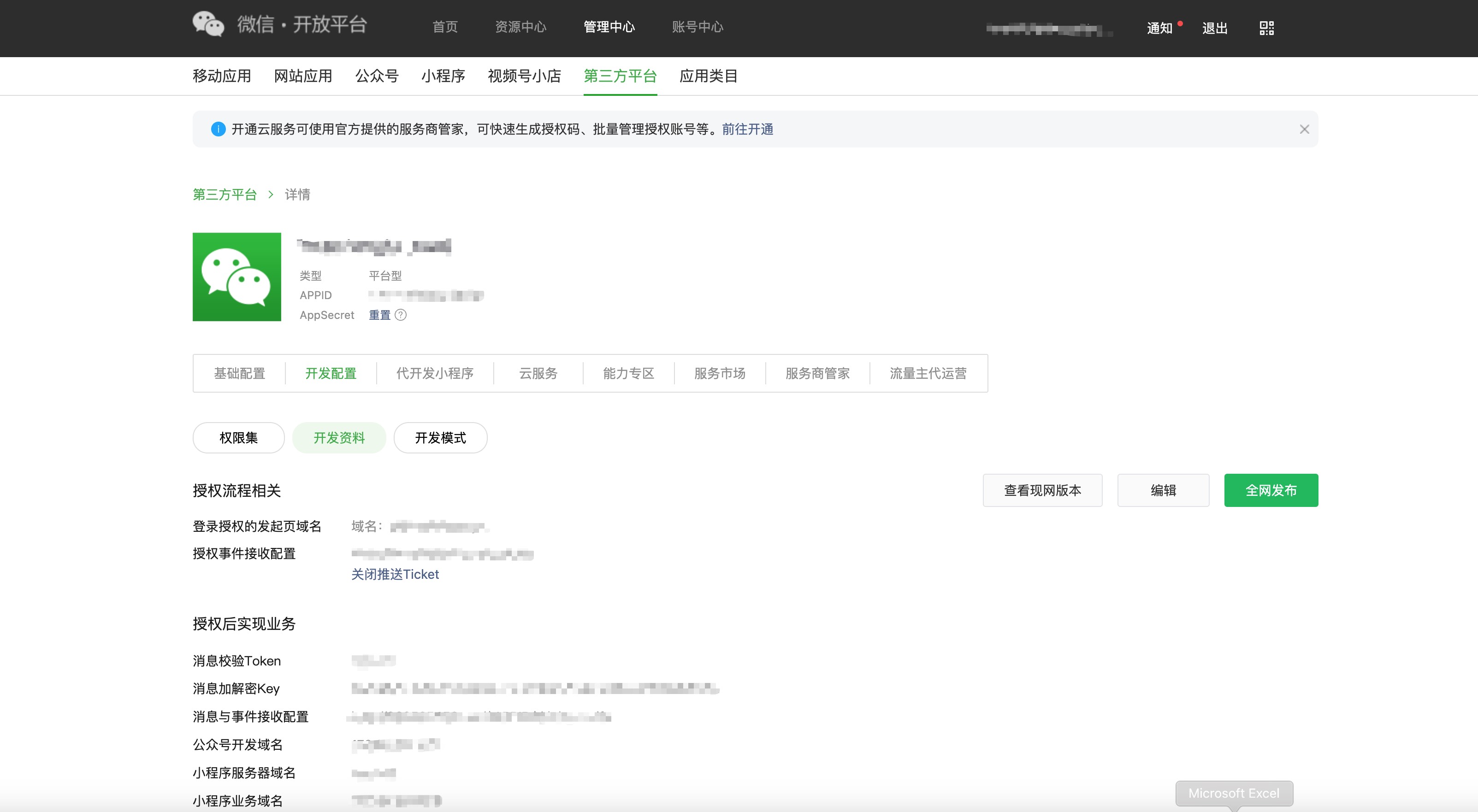Viewport: 1478px width, 812px height.
Task: Switch to the 网站应用 tab
Action: [303, 76]
